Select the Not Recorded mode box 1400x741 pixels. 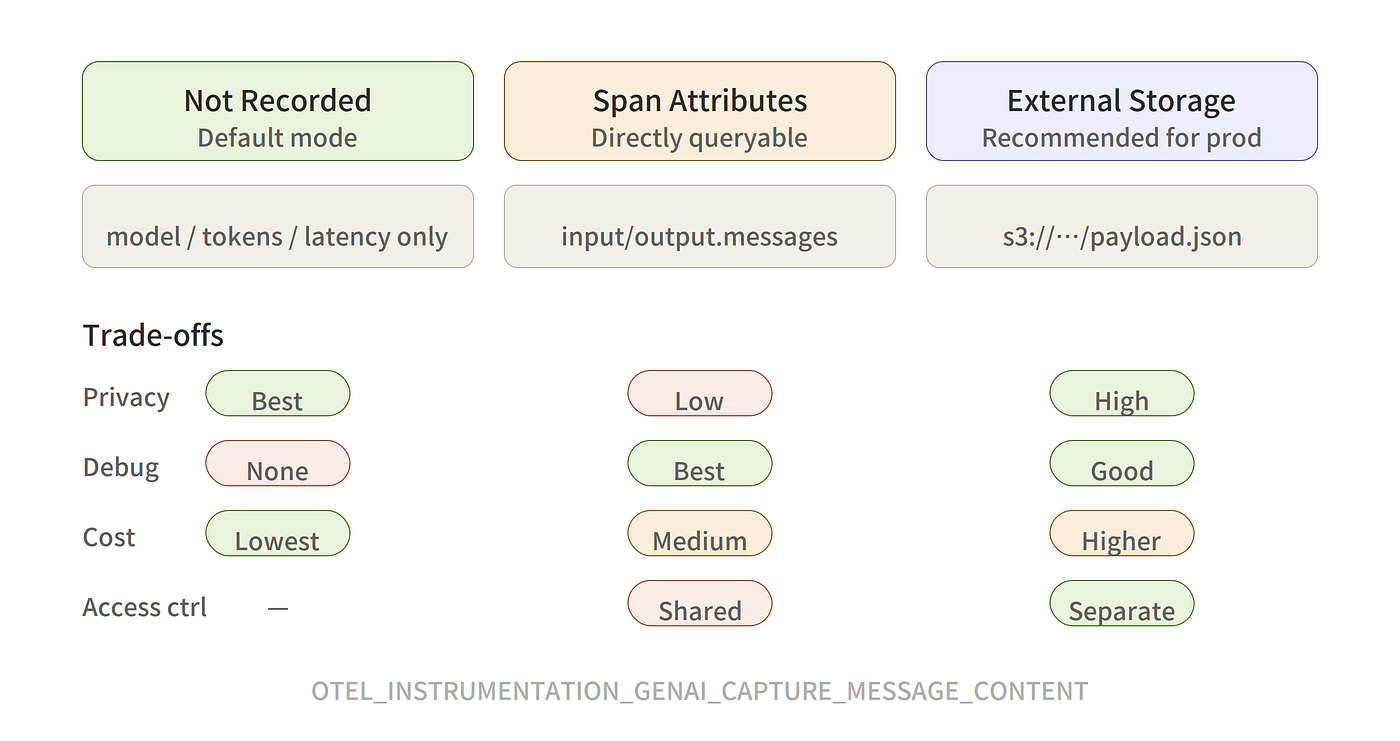pos(277,111)
